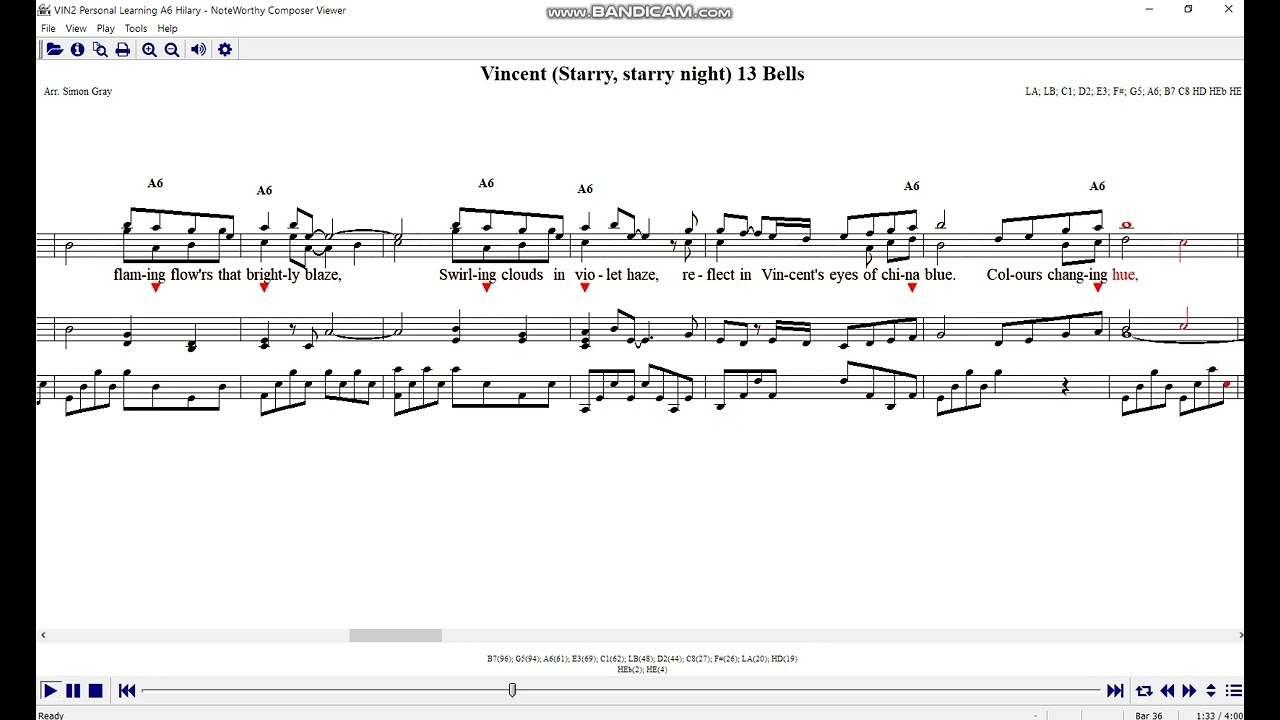Open the File menu
The height and width of the screenshot is (720, 1280).
tap(48, 29)
